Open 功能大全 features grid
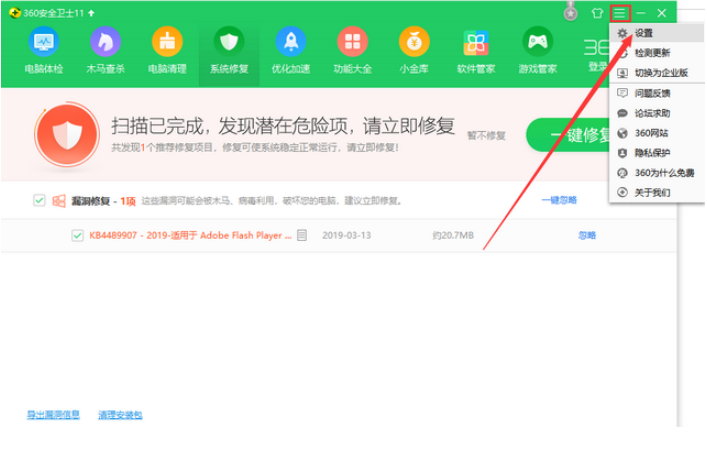707x457 pixels. pyautogui.click(x=352, y=50)
